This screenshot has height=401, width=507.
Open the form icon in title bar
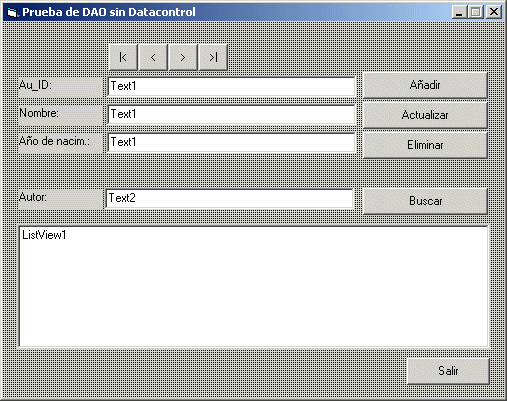12,12
